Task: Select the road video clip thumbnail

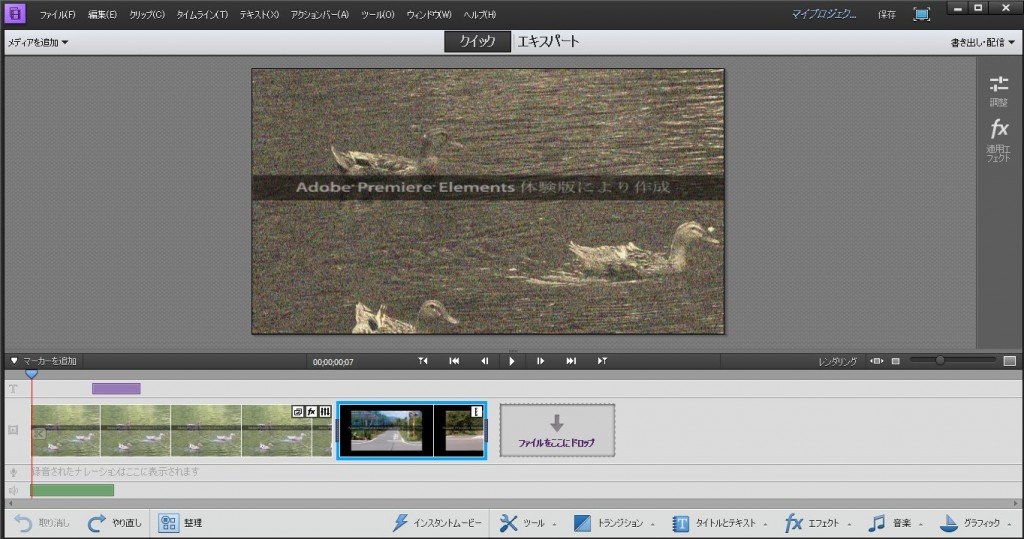Action: click(x=411, y=431)
